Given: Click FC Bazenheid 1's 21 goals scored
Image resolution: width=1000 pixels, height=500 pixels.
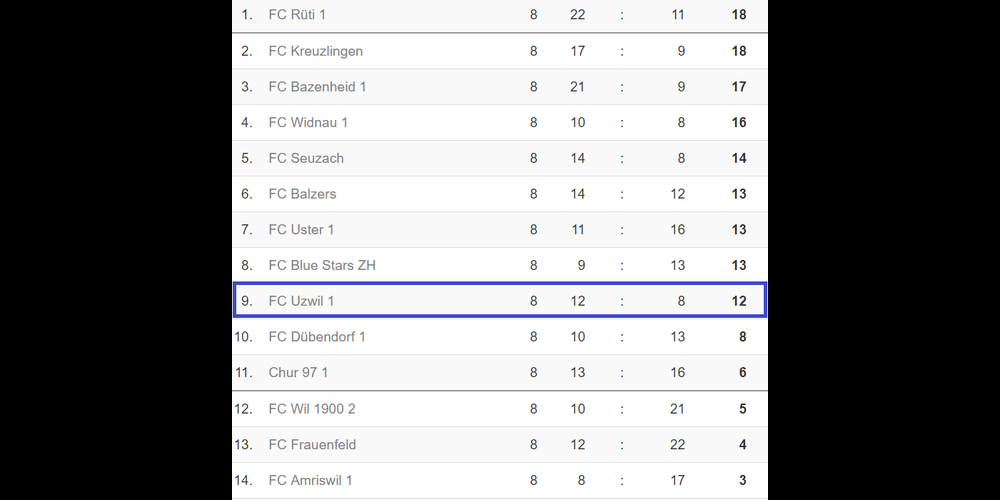Looking at the screenshot, I should pos(577,87).
